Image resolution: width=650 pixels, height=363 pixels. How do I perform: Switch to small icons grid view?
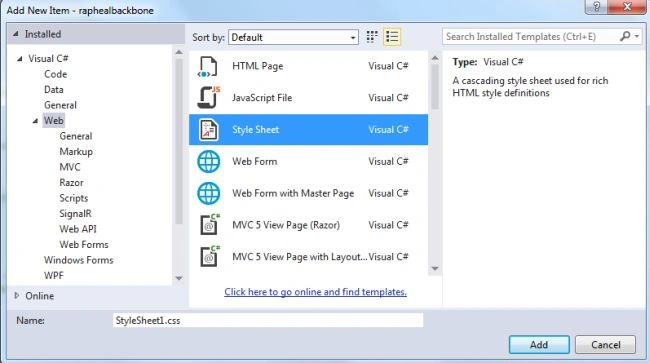click(x=372, y=37)
